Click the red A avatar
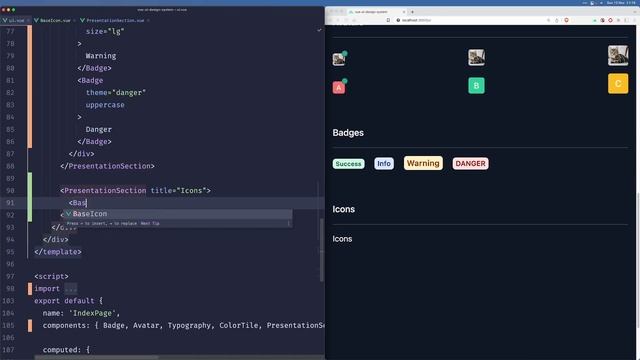This screenshot has width=640, height=360. pos(339,87)
